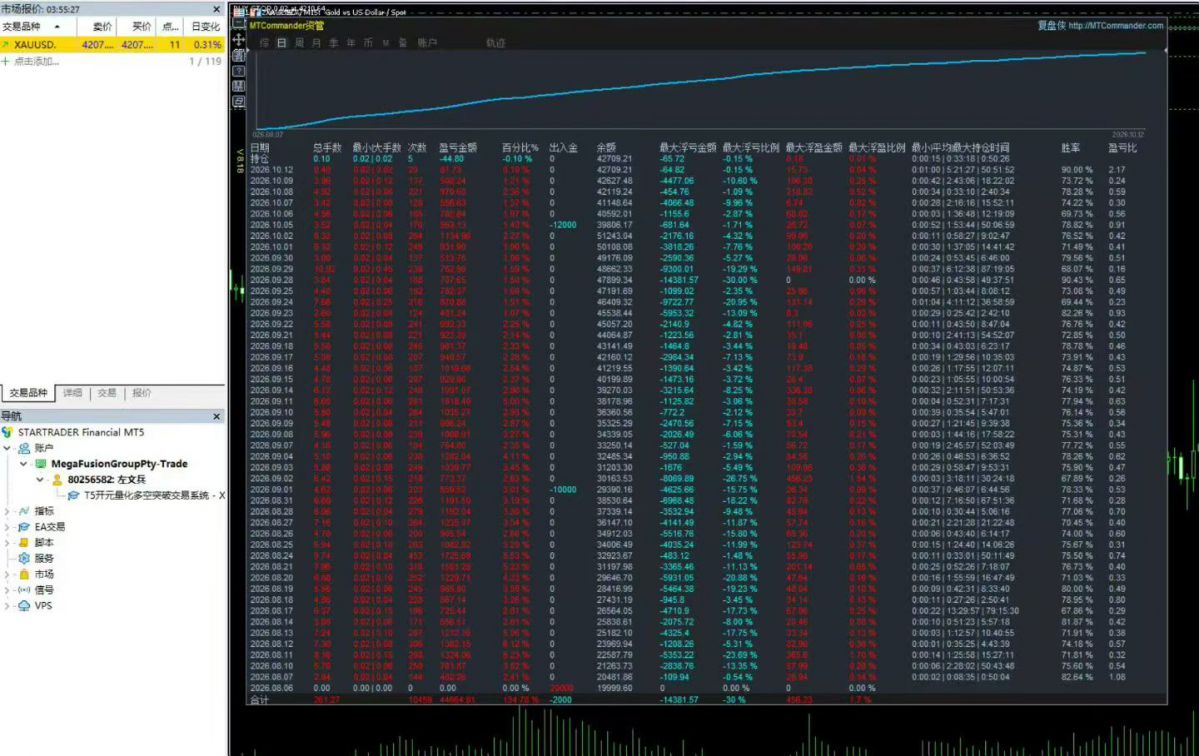Click the move crosshair icon on panel

(239, 40)
